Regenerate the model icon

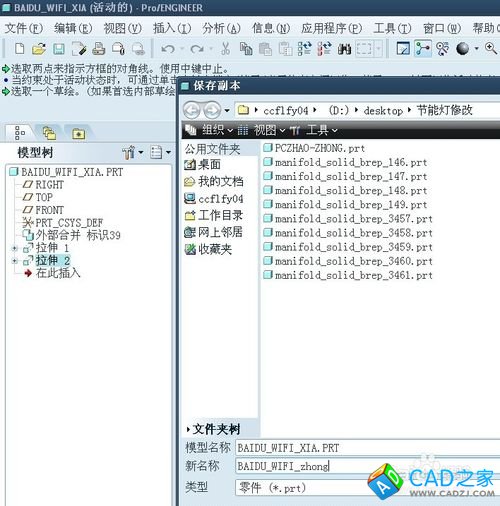click(x=304, y=49)
